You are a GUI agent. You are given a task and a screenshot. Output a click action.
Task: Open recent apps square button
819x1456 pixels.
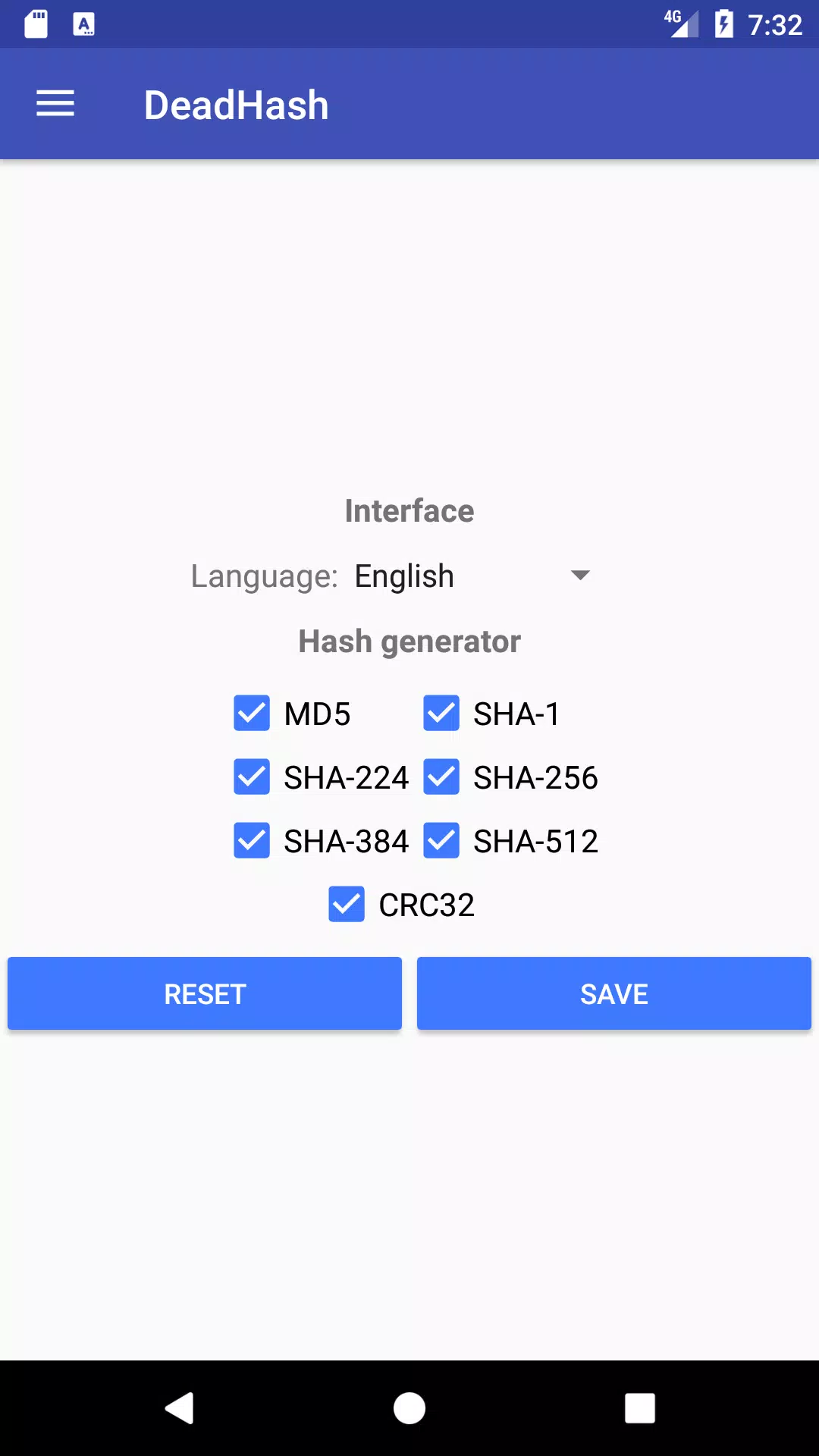pos(639,1408)
